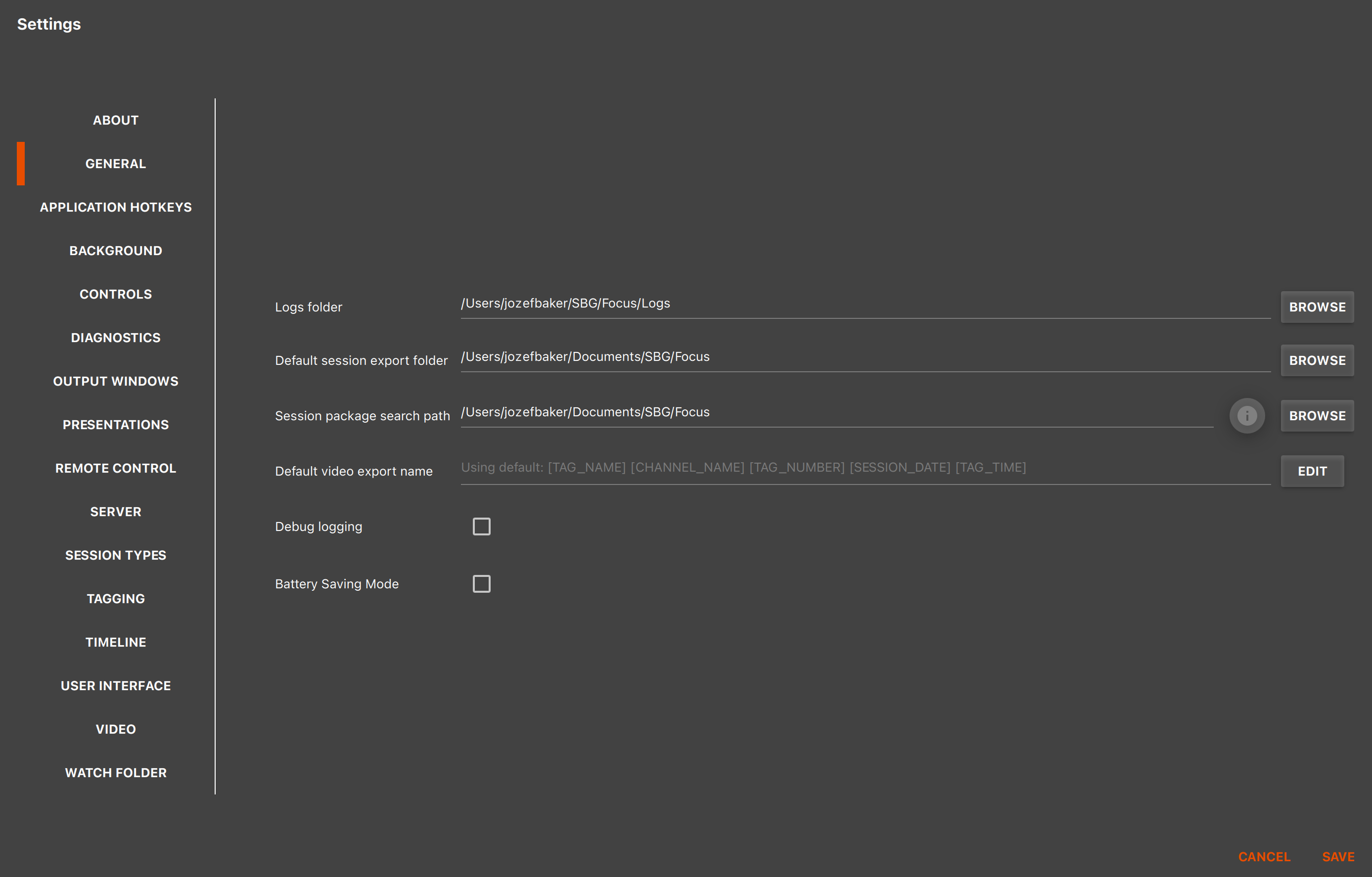Cancel the settings changes
Viewport: 1372px width, 877px height.
[1264, 857]
